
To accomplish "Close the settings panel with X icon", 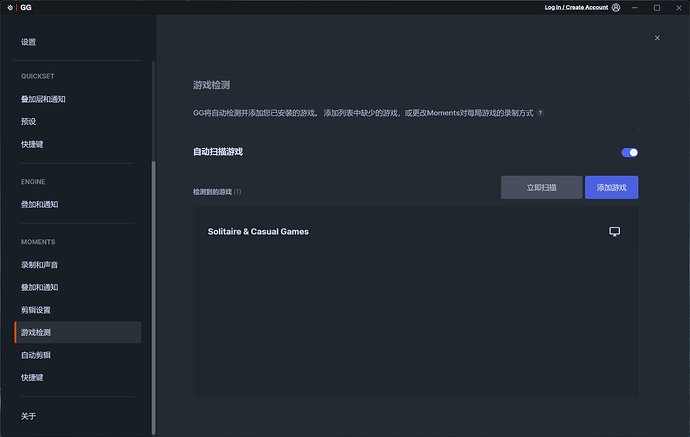I will pyautogui.click(x=657, y=38).
